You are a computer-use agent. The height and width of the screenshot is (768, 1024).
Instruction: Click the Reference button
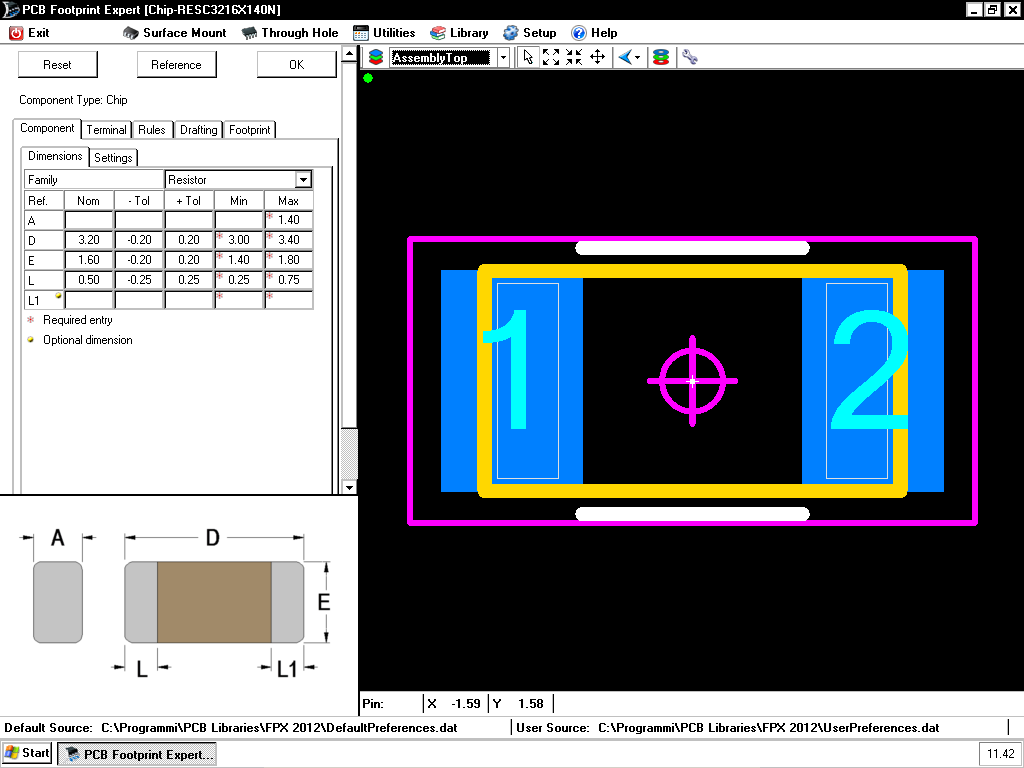(176, 65)
